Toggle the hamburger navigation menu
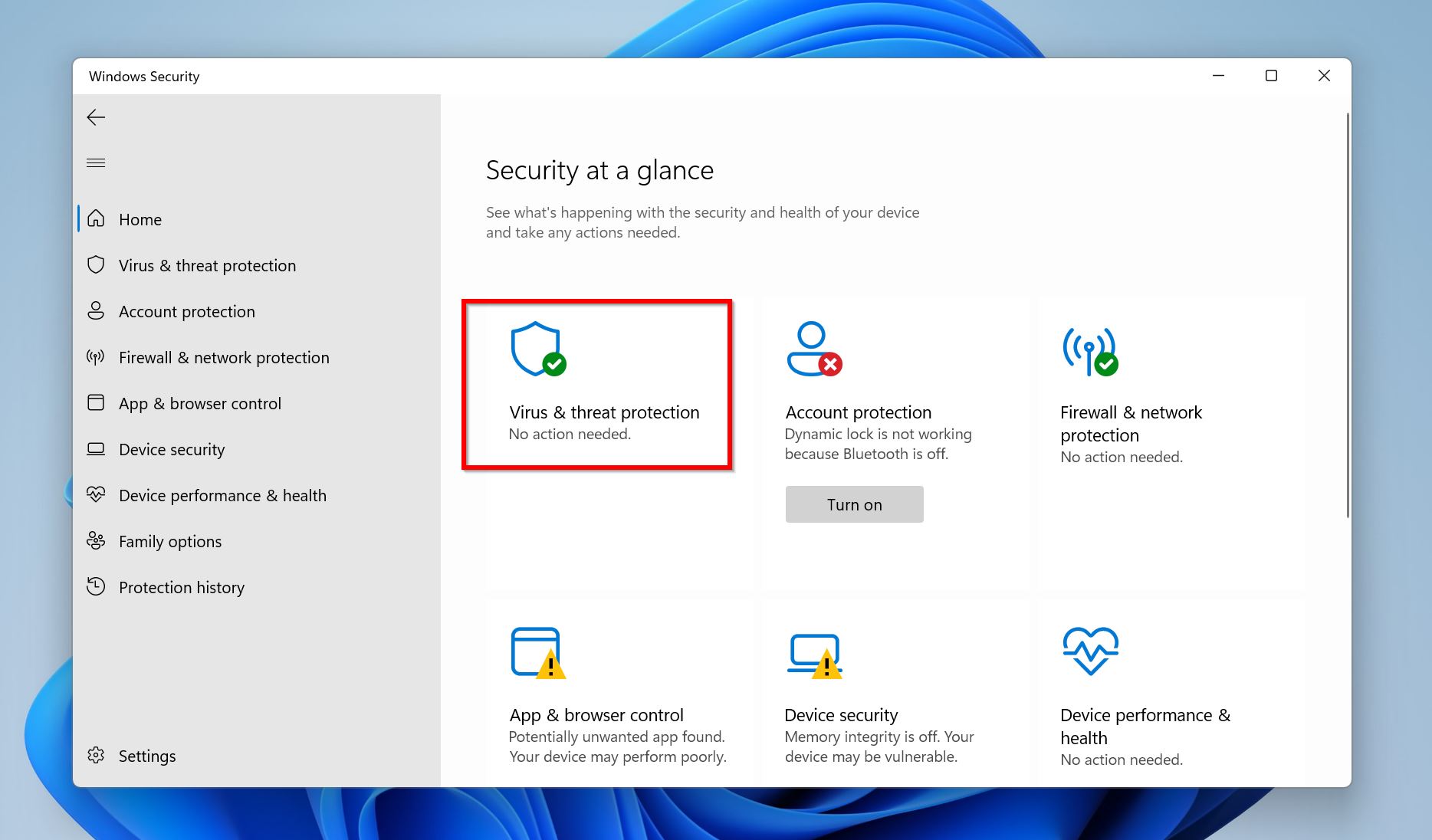1432x840 pixels. (96, 163)
